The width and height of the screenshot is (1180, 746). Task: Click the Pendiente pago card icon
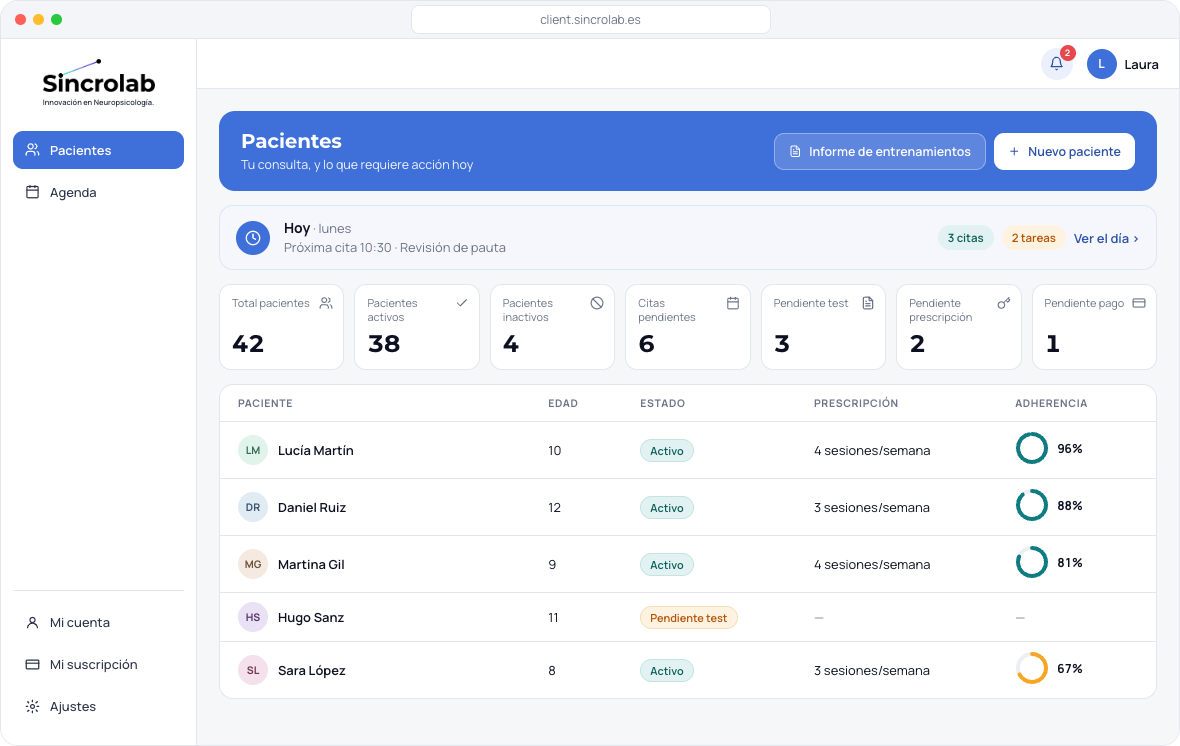[x=1139, y=303]
